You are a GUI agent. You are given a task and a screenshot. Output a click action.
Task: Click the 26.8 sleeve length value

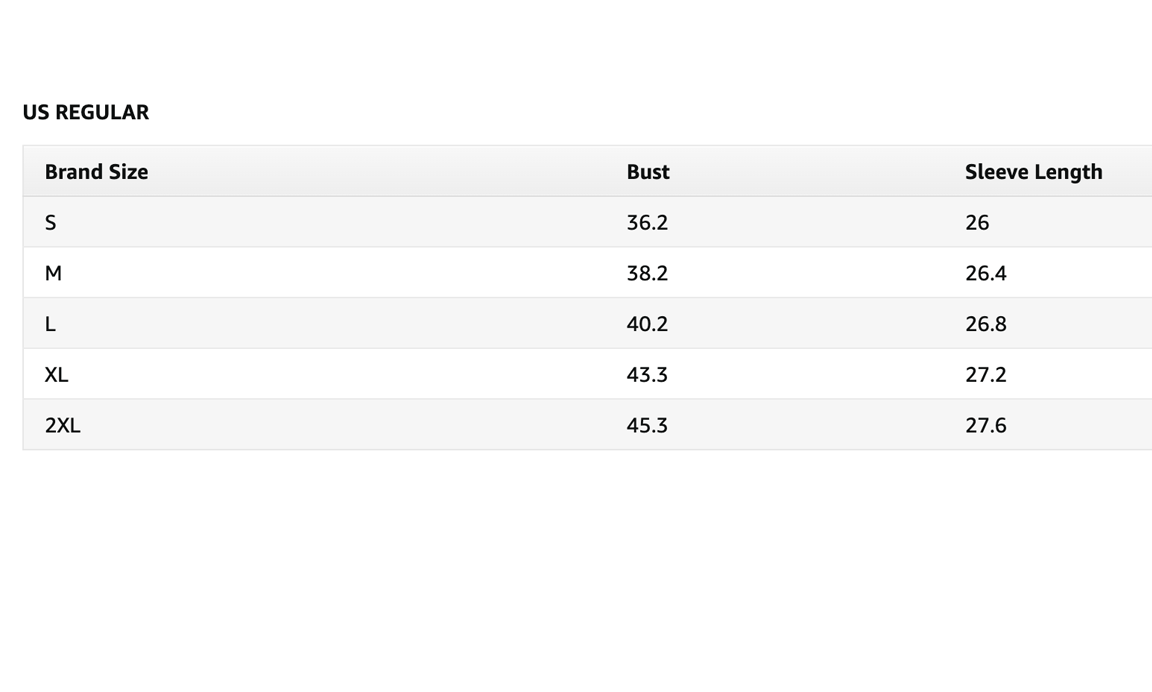click(985, 324)
